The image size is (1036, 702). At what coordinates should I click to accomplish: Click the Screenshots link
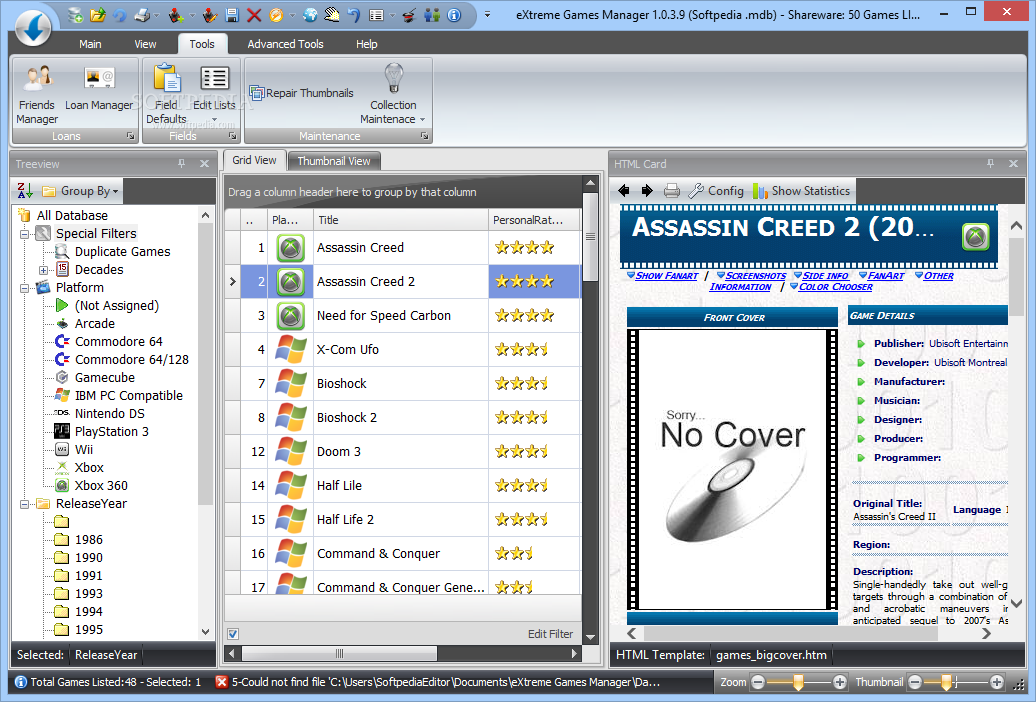click(x=756, y=276)
